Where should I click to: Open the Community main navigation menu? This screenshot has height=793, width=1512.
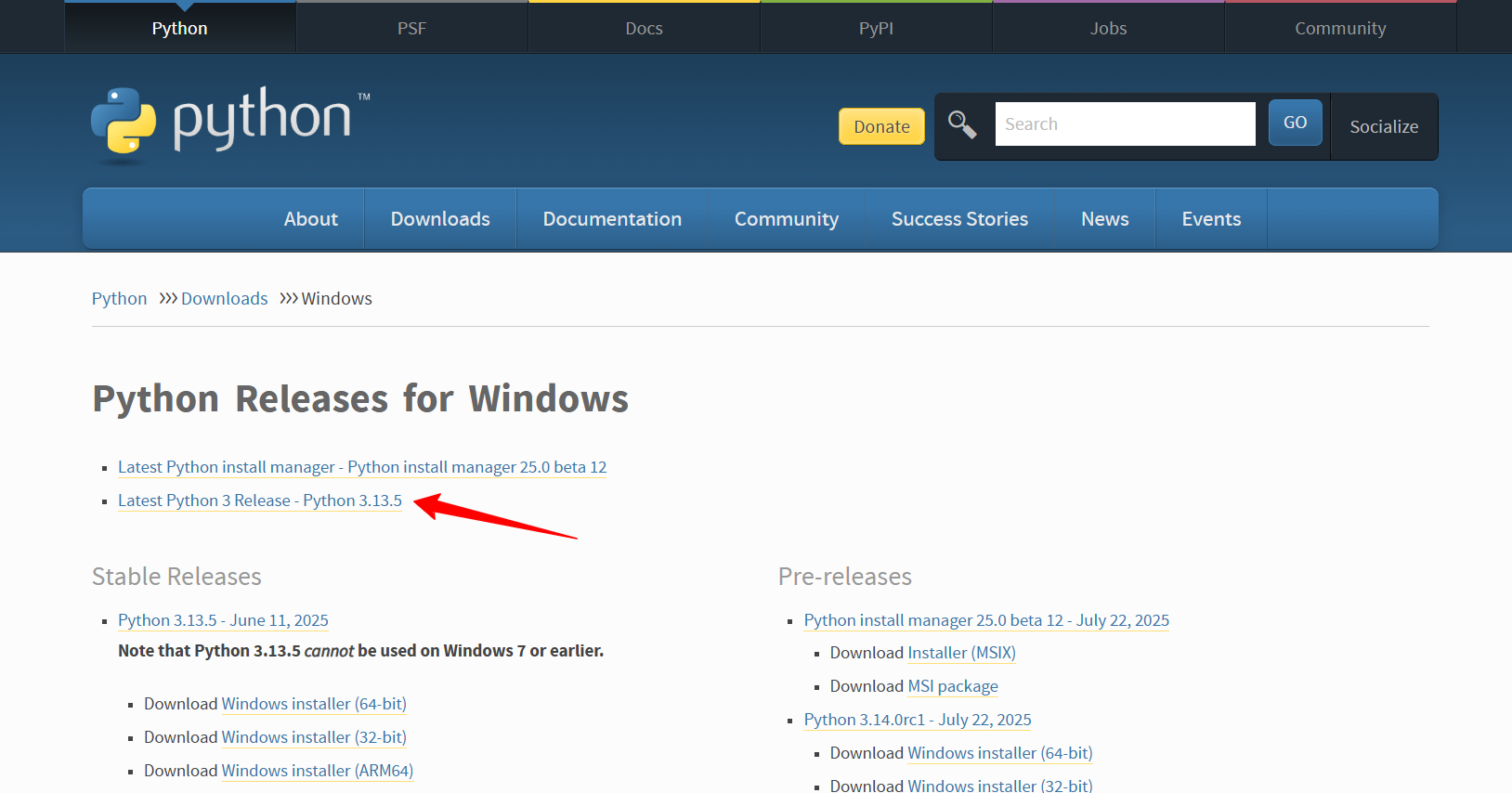pos(787,218)
